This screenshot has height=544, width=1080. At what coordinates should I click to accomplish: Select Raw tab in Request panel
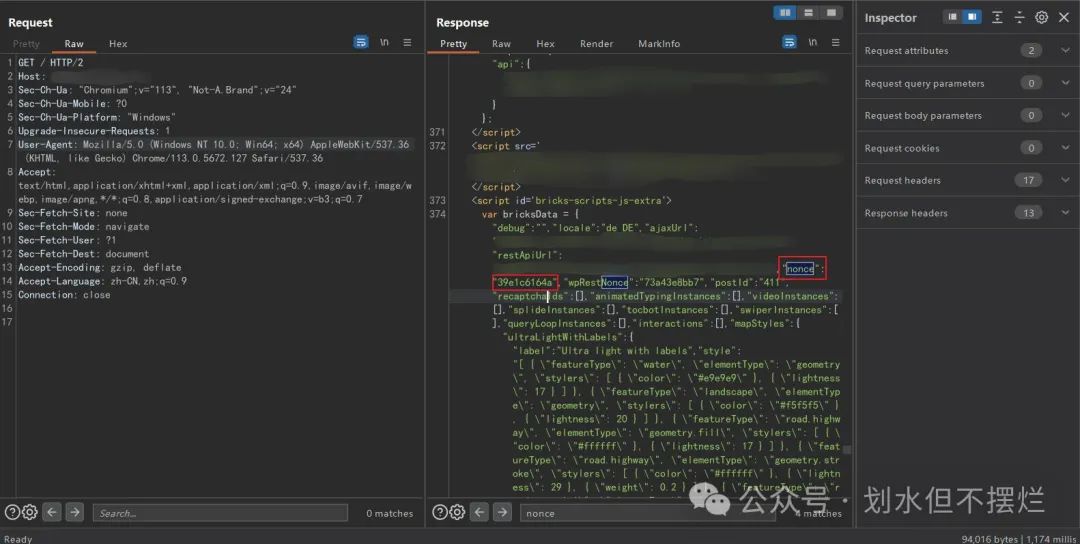[x=74, y=43]
